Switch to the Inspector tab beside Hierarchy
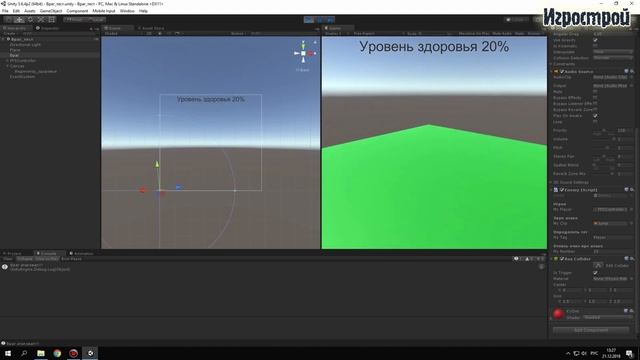 [48, 28]
